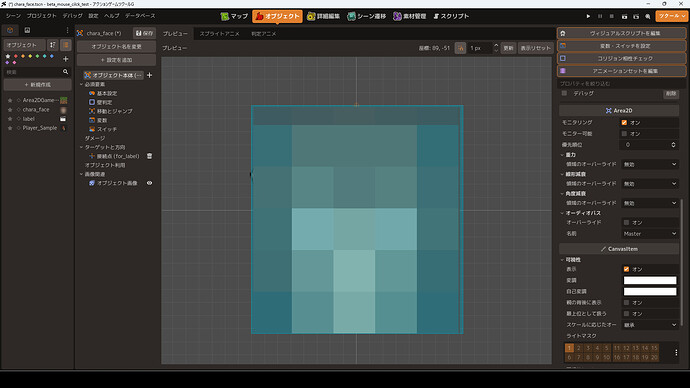This screenshot has width=690, height=388.
Task: Click ＋新規作成 button
Action: [x=37, y=84]
